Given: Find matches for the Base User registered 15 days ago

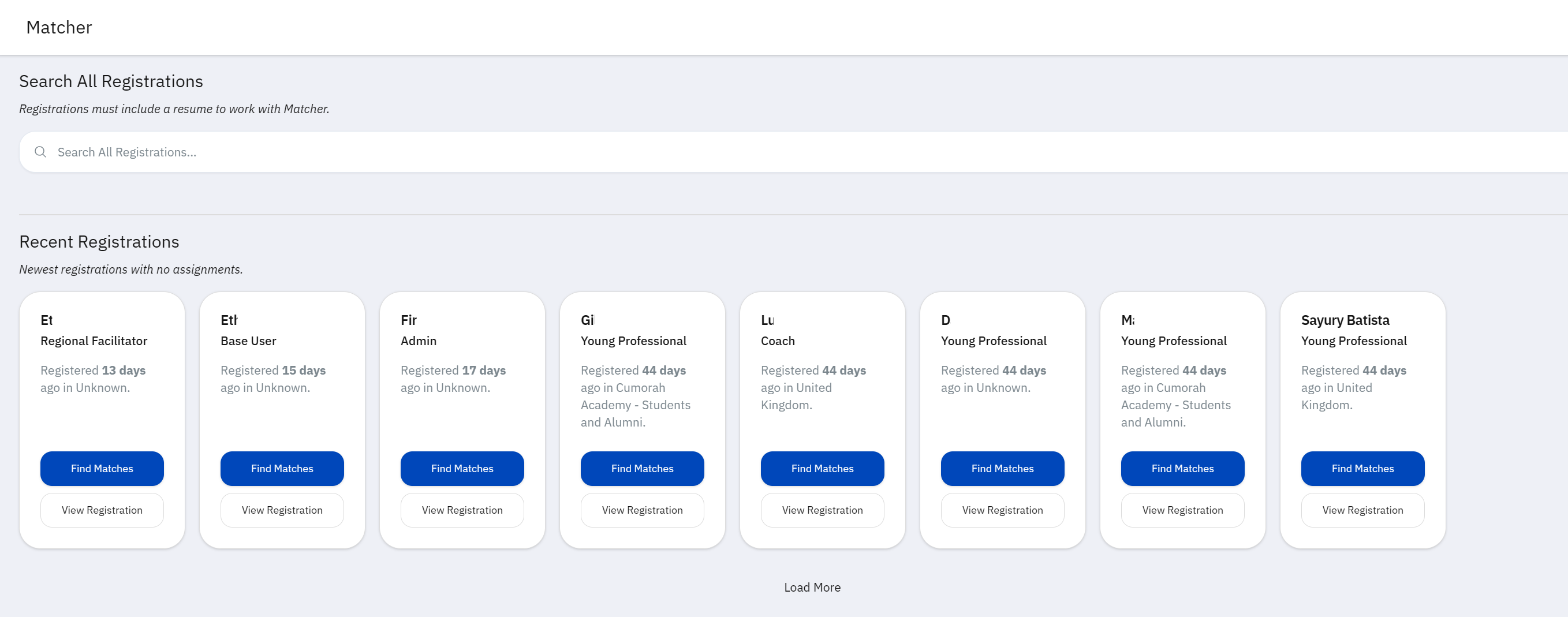Looking at the screenshot, I should tap(281, 469).
